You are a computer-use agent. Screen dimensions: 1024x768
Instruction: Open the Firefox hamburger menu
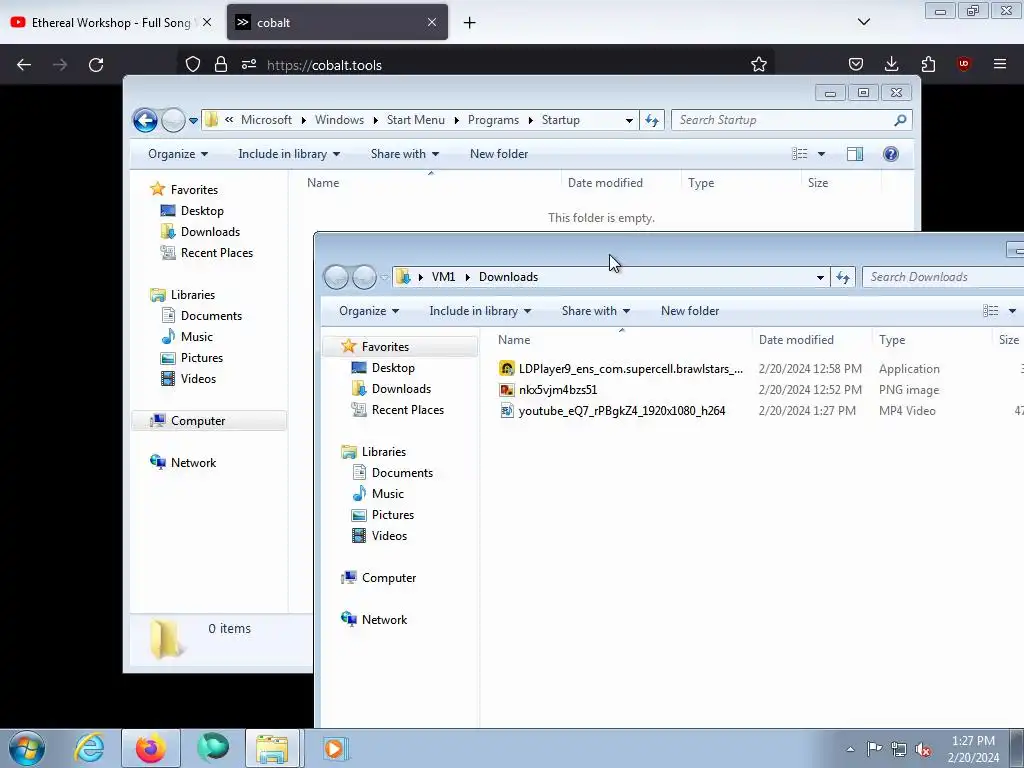1000,64
